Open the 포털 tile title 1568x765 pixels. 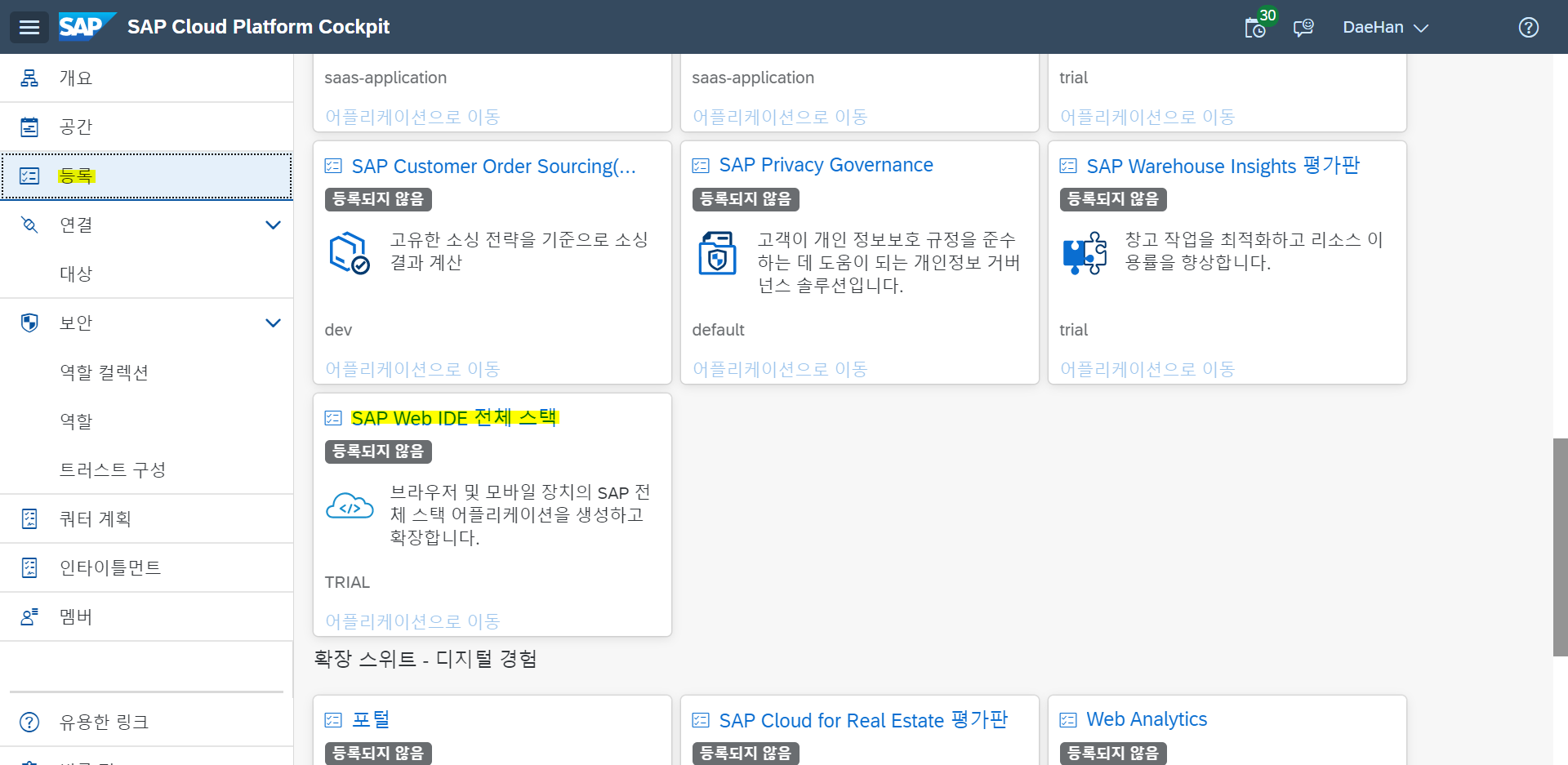click(x=371, y=719)
